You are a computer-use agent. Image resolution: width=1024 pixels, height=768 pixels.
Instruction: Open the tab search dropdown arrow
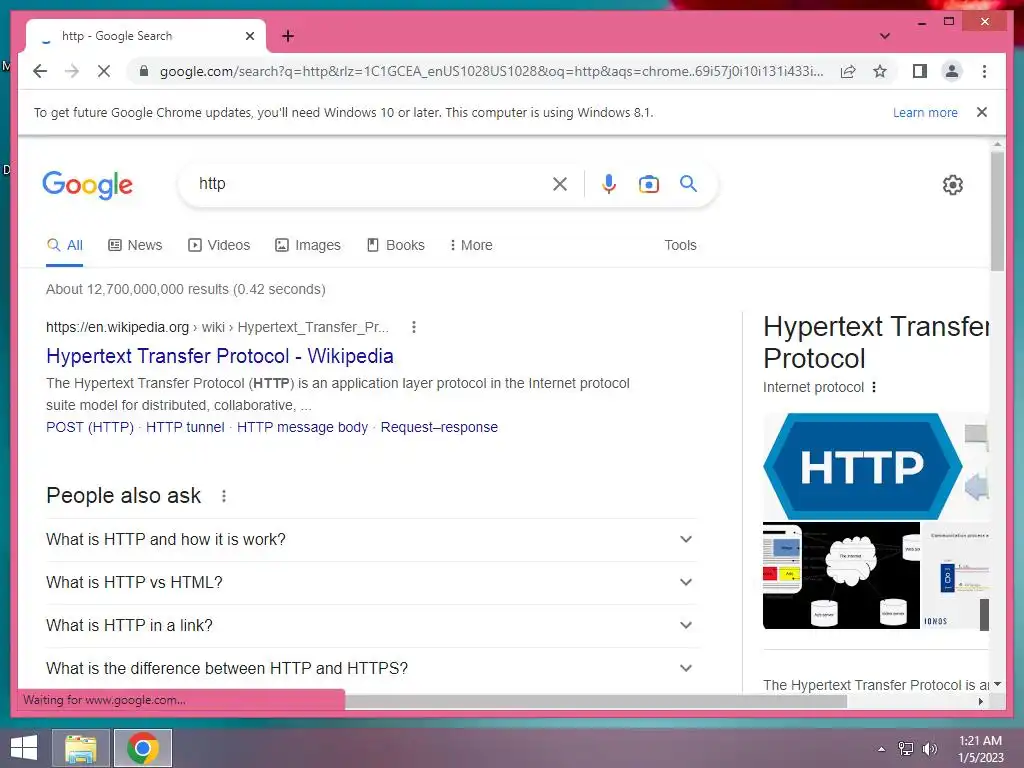pyautogui.click(x=885, y=36)
